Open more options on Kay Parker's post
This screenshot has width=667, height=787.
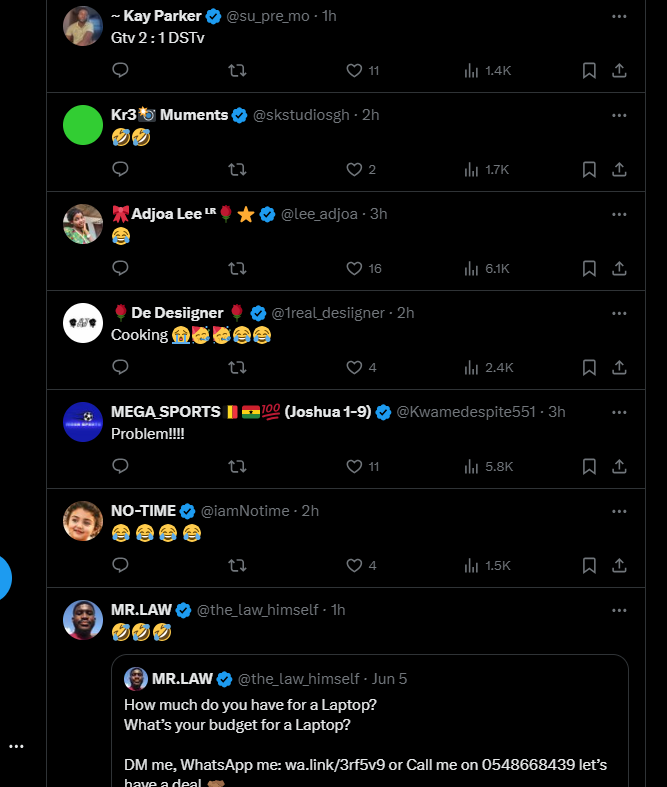click(619, 17)
